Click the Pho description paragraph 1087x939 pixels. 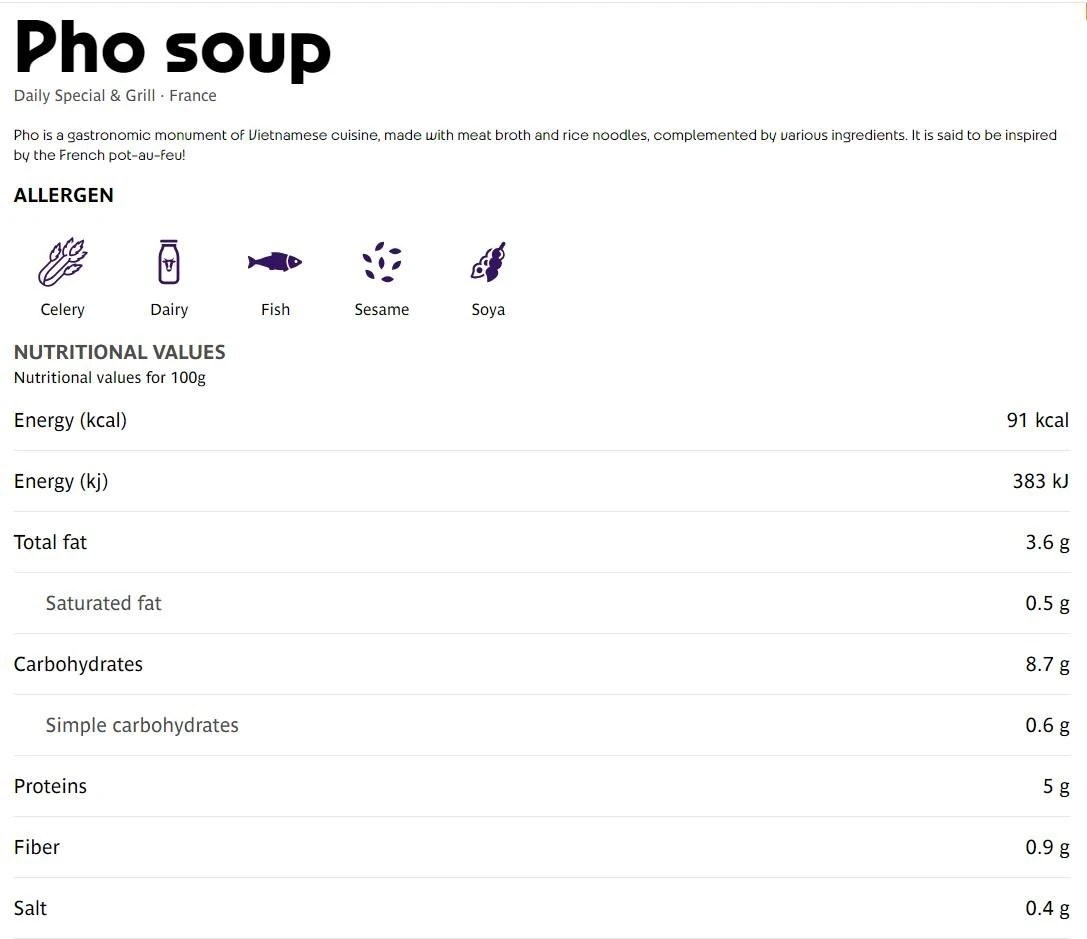click(535, 145)
